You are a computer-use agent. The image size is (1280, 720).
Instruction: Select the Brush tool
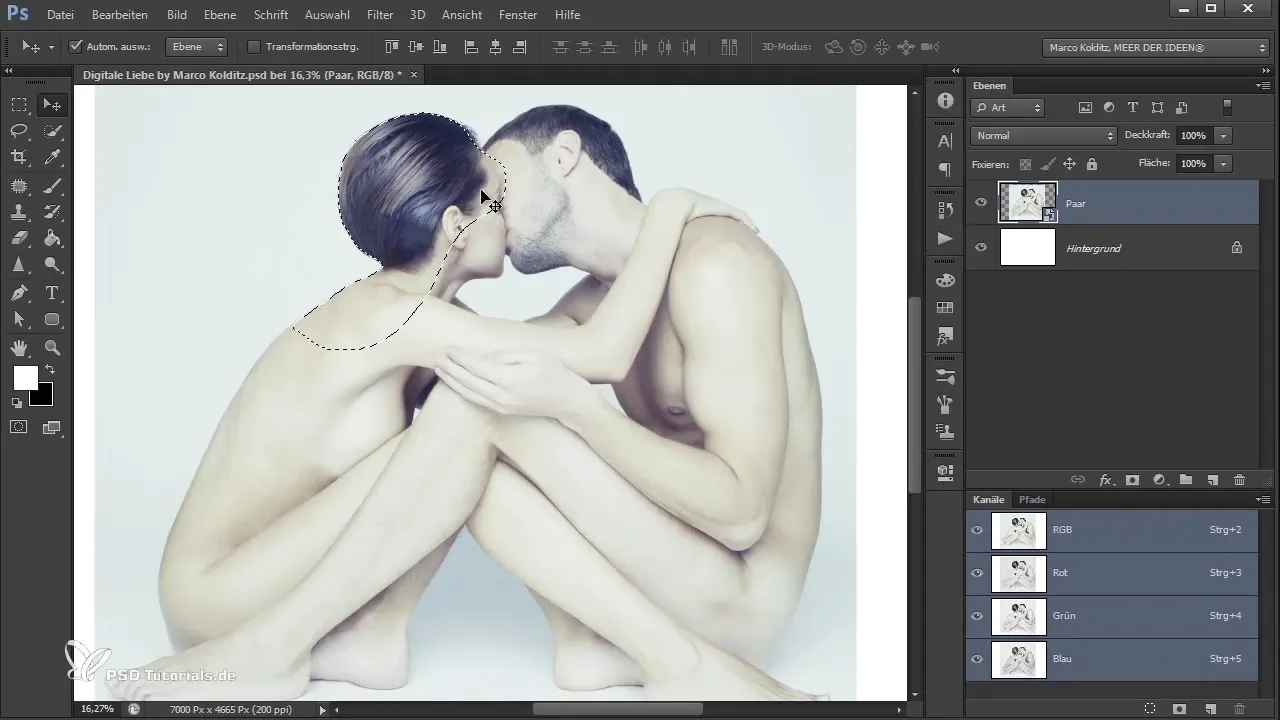click(52, 185)
